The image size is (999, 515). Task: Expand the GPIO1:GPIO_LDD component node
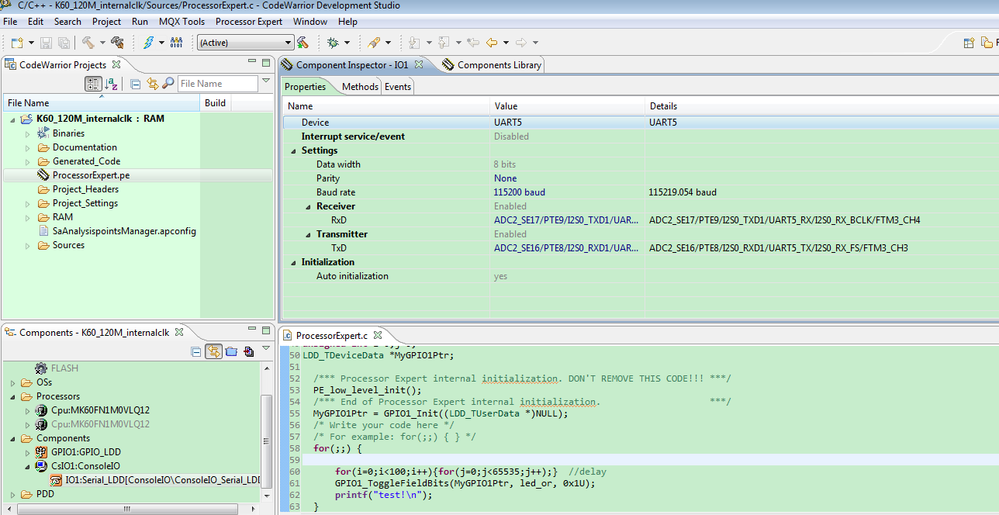pyautogui.click(x=27, y=452)
